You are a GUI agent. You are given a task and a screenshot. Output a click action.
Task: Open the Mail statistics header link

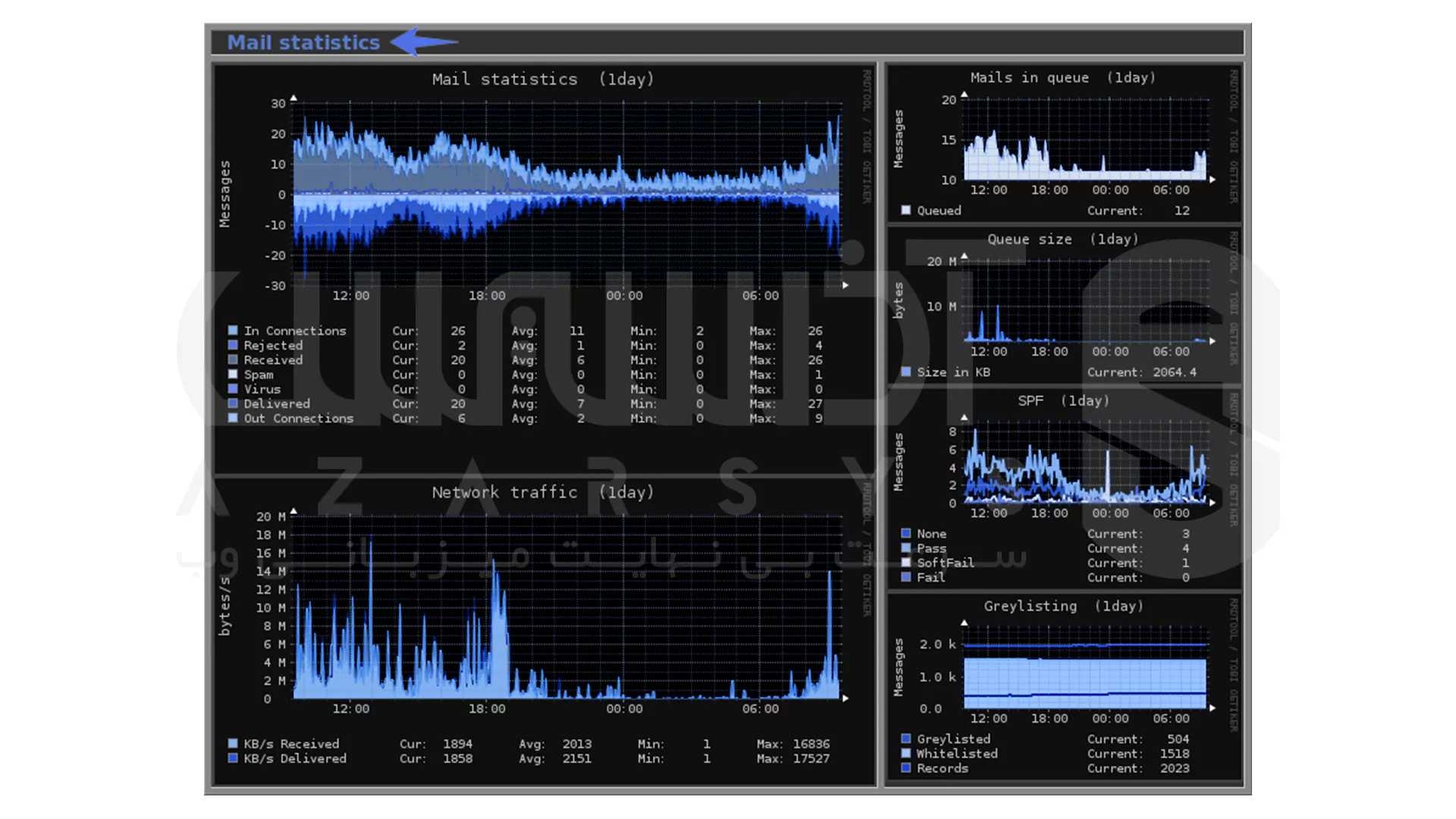303,42
